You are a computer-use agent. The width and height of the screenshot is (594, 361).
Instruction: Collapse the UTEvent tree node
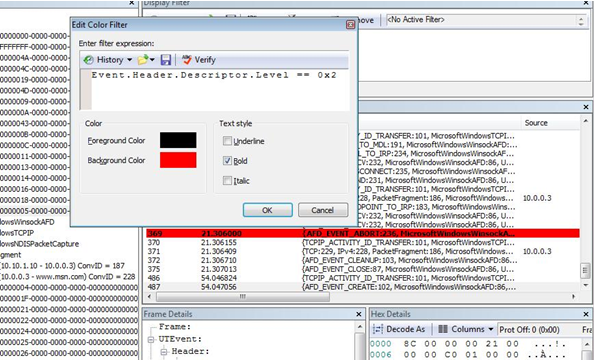click(x=151, y=339)
